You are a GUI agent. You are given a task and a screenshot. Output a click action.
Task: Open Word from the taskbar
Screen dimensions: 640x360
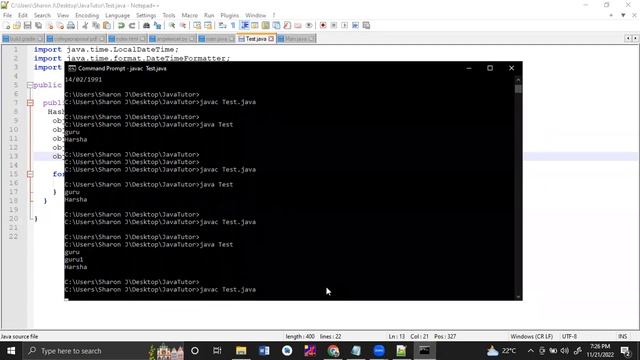[264, 351]
